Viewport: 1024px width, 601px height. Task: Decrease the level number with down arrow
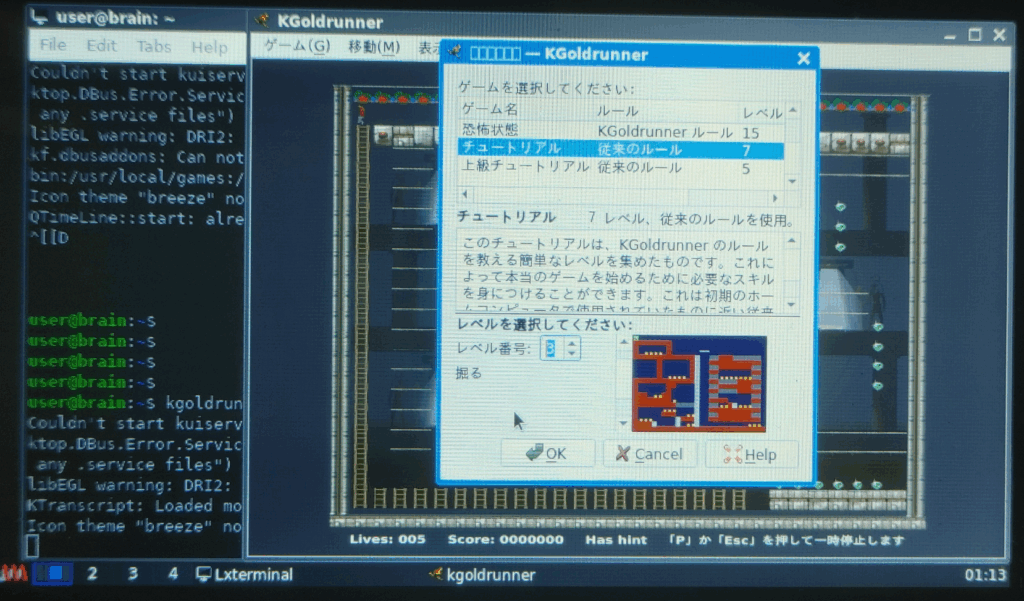(x=572, y=354)
